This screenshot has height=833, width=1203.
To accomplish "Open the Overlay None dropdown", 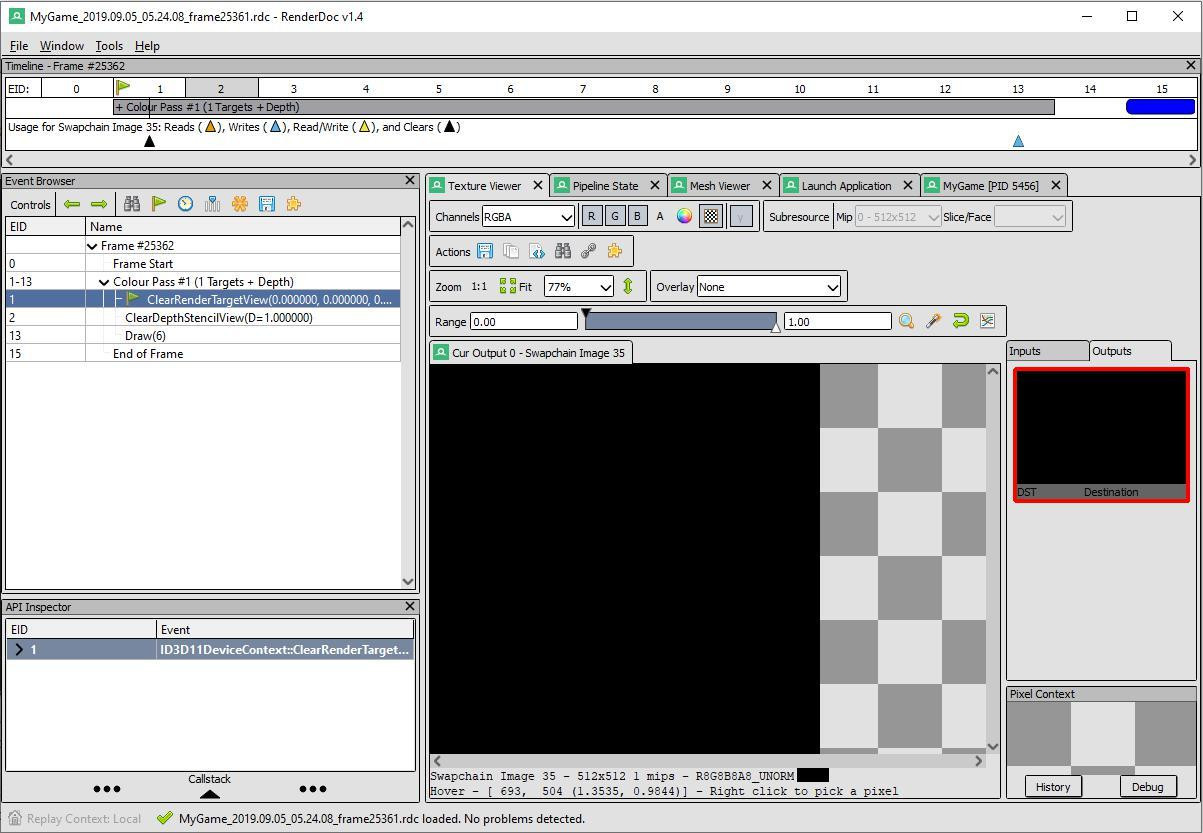I will [769, 287].
